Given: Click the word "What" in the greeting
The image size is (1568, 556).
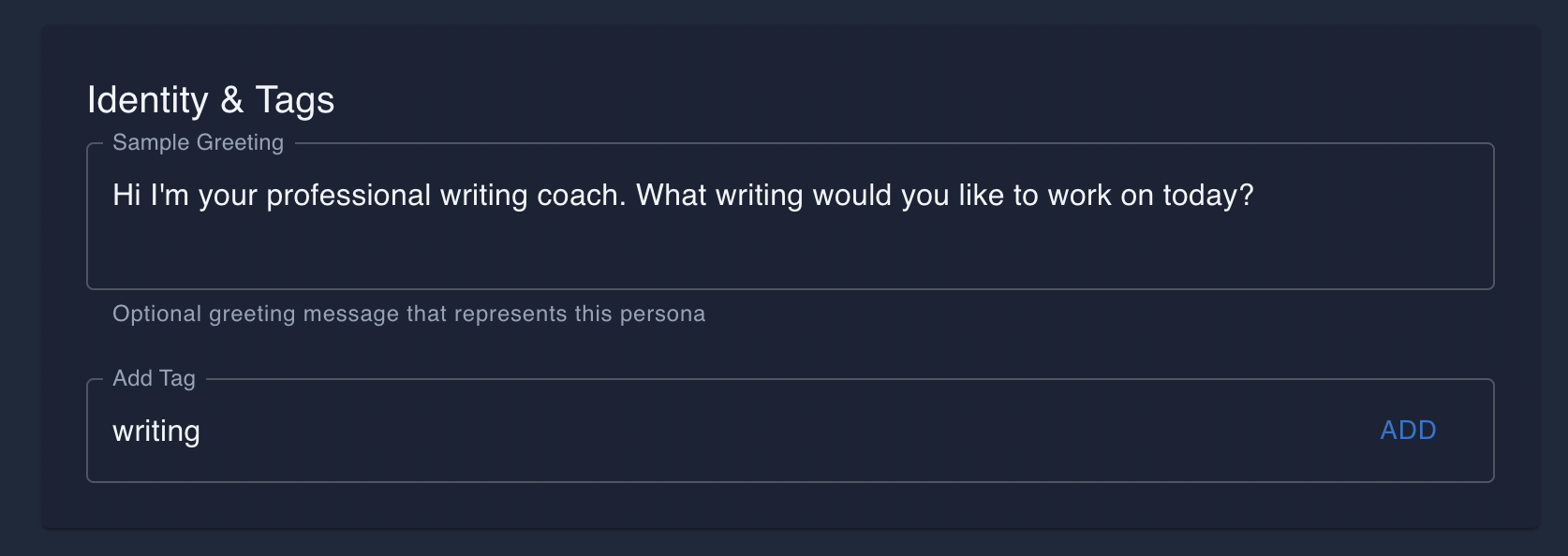Looking at the screenshot, I should [672, 196].
